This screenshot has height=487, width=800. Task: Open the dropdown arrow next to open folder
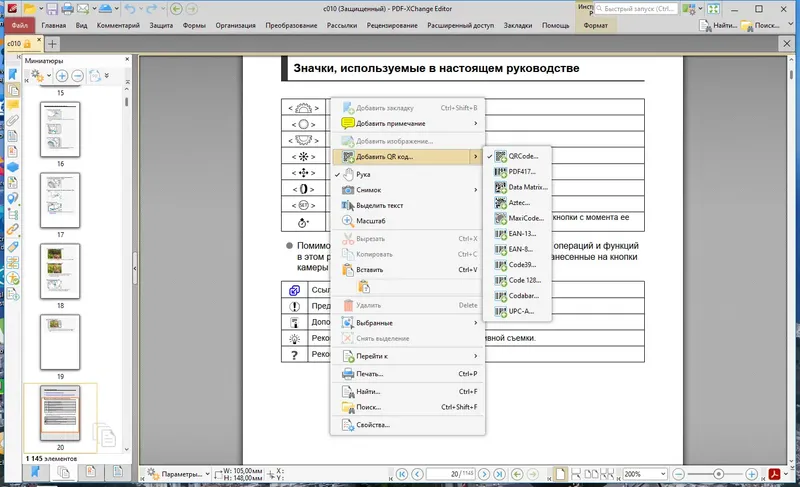tap(41, 9)
